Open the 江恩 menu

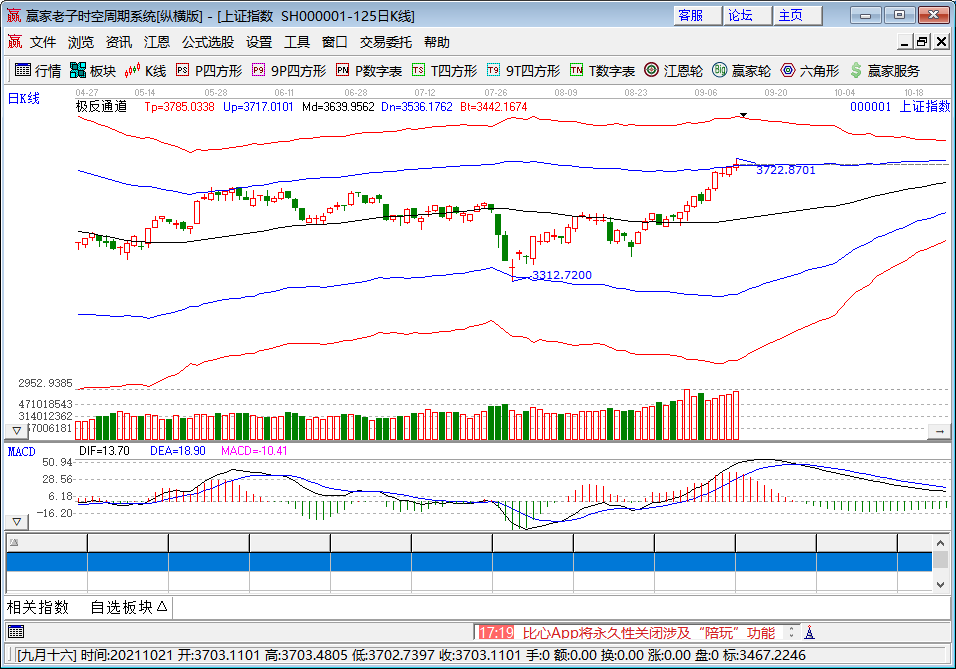[x=157, y=42]
